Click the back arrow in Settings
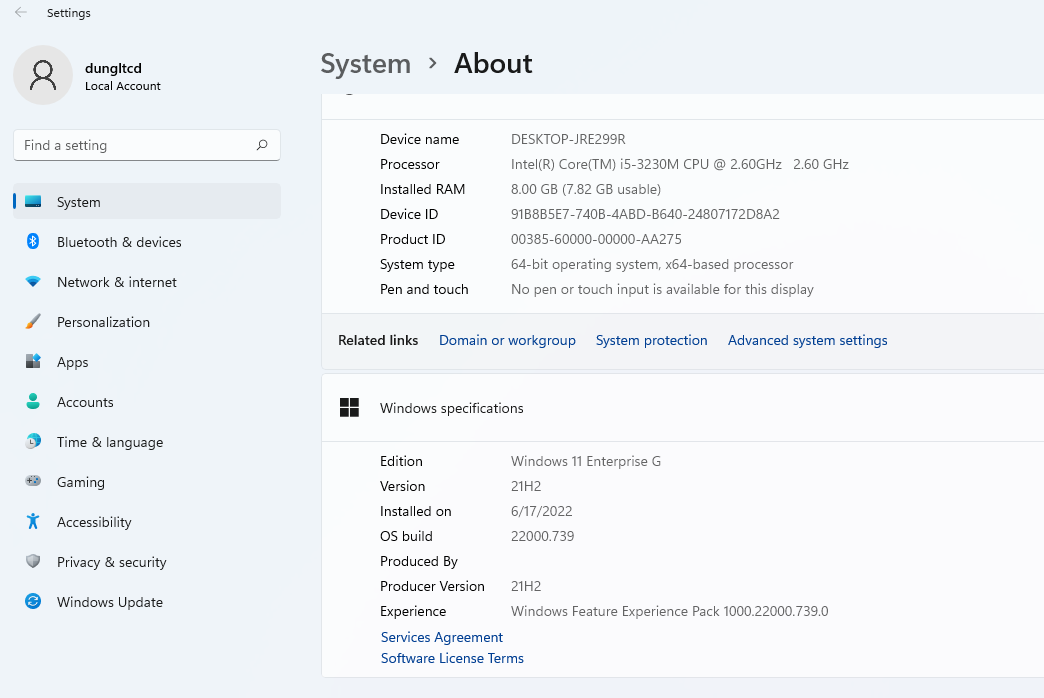This screenshot has width=1044, height=698. click(21, 13)
